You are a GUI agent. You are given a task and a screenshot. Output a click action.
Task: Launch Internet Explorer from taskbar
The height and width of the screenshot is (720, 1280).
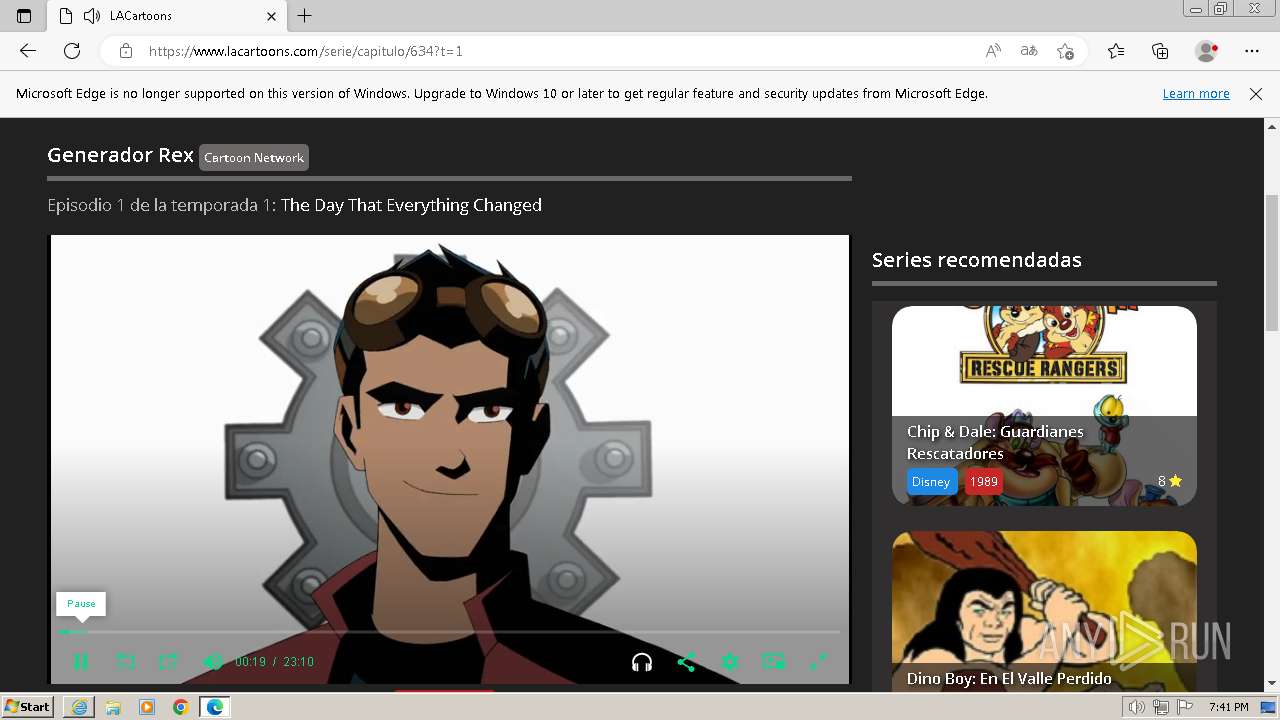(x=79, y=707)
